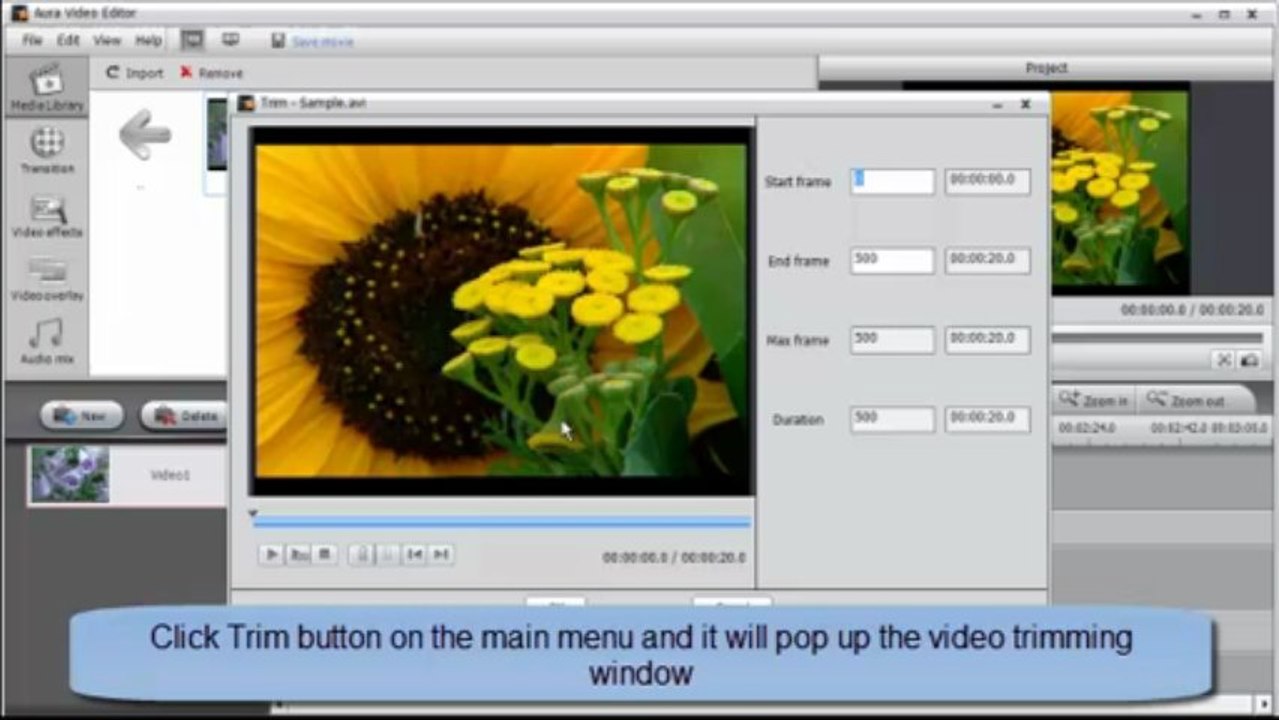The image size is (1279, 720).
Task: Click the triangle marker above trim slider
Action: click(x=253, y=513)
